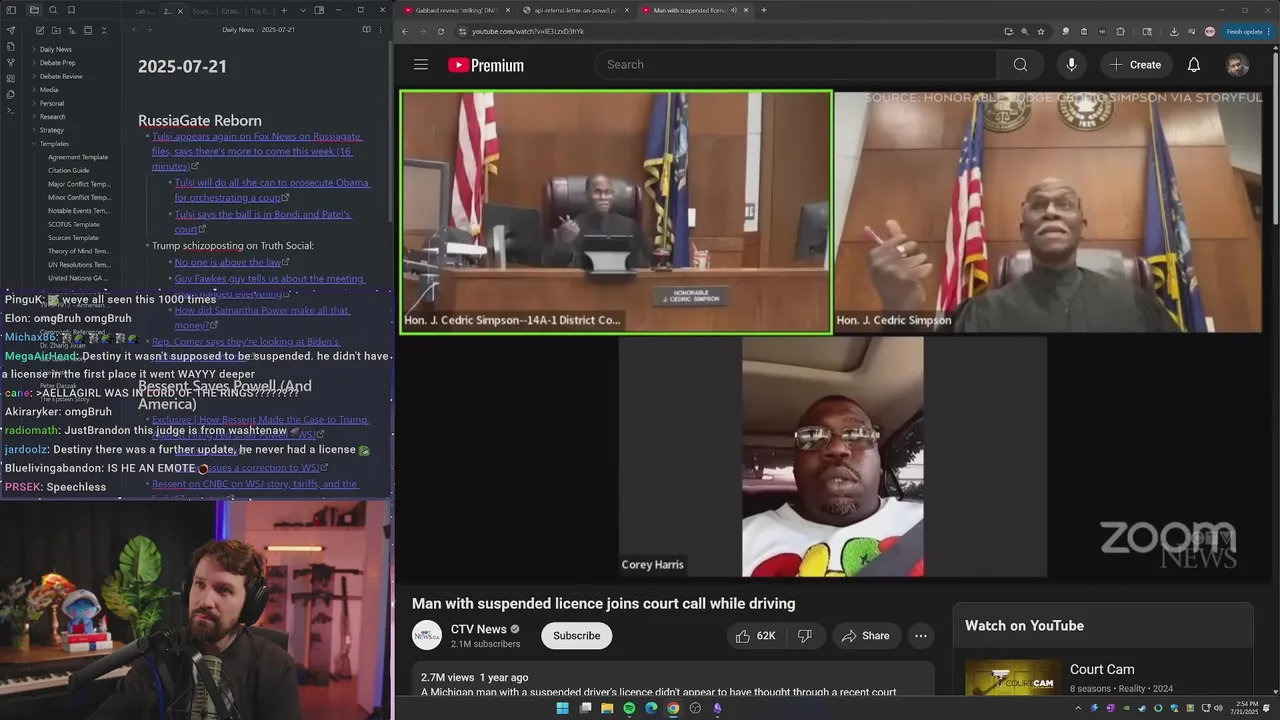
Task: Open YouTube notifications bell
Action: coord(1194,65)
